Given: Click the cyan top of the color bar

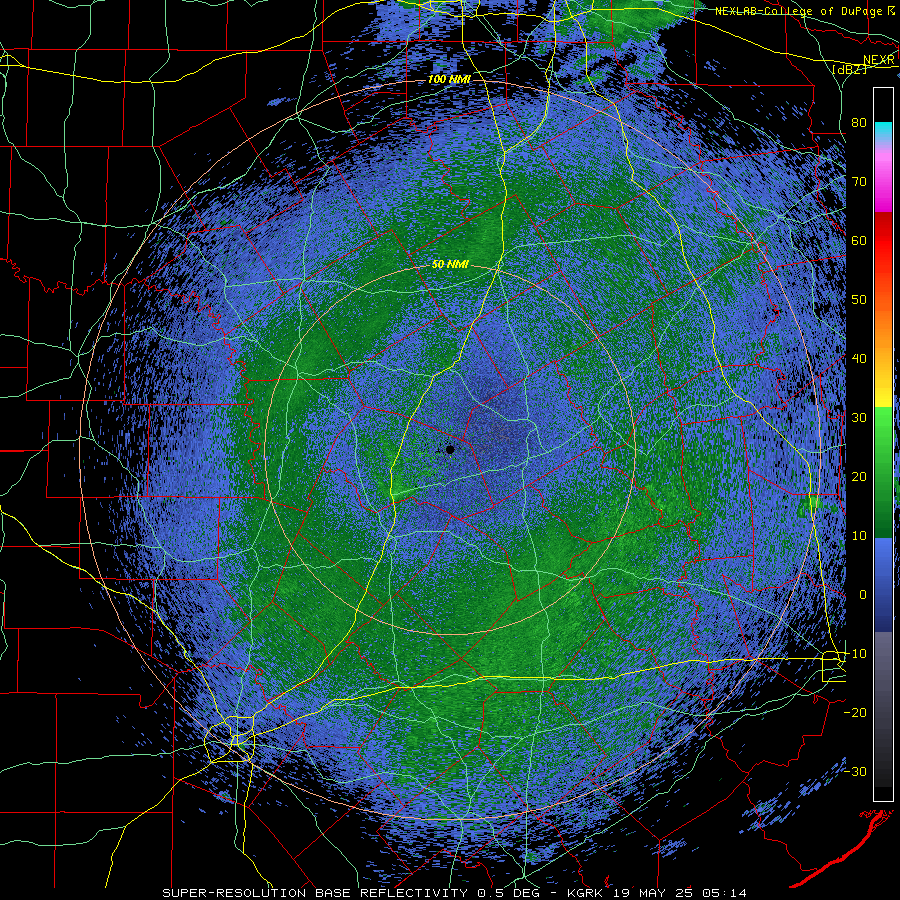Looking at the screenshot, I should 883,127.
